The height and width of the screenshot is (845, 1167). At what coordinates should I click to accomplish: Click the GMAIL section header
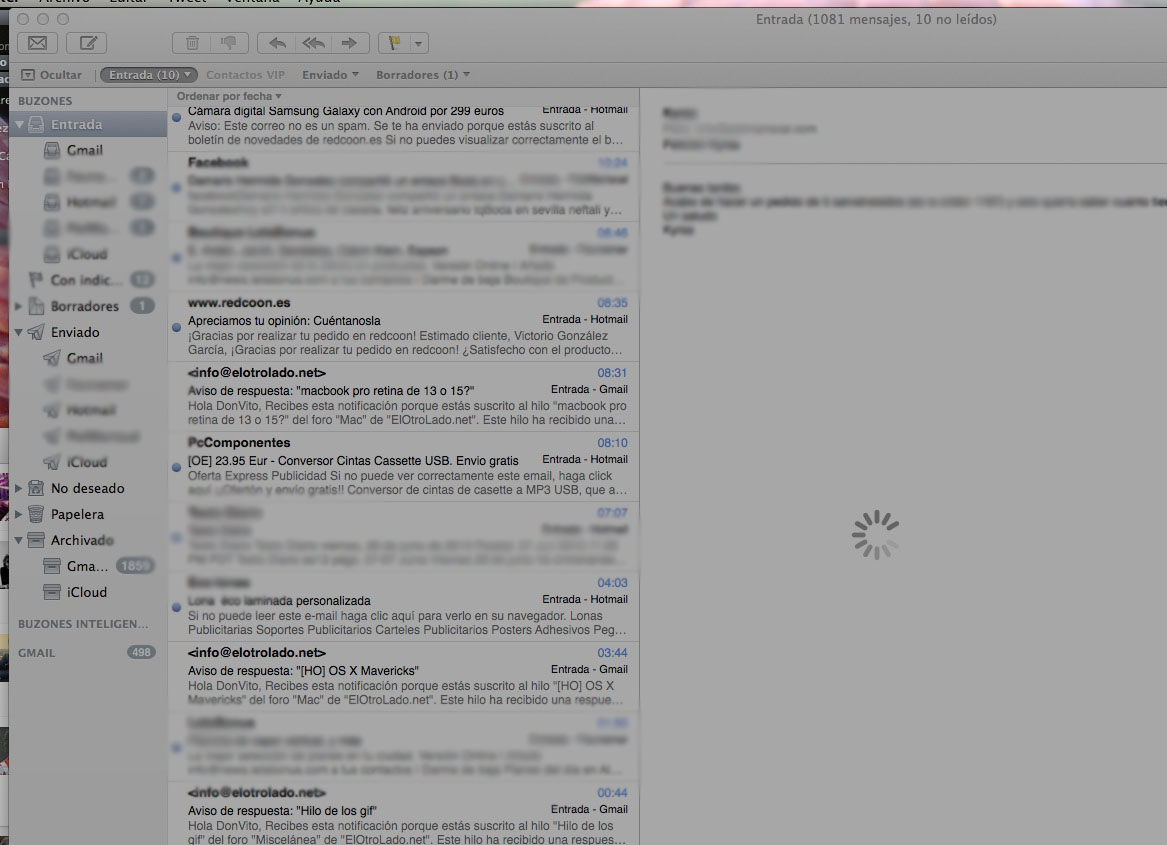pos(36,653)
